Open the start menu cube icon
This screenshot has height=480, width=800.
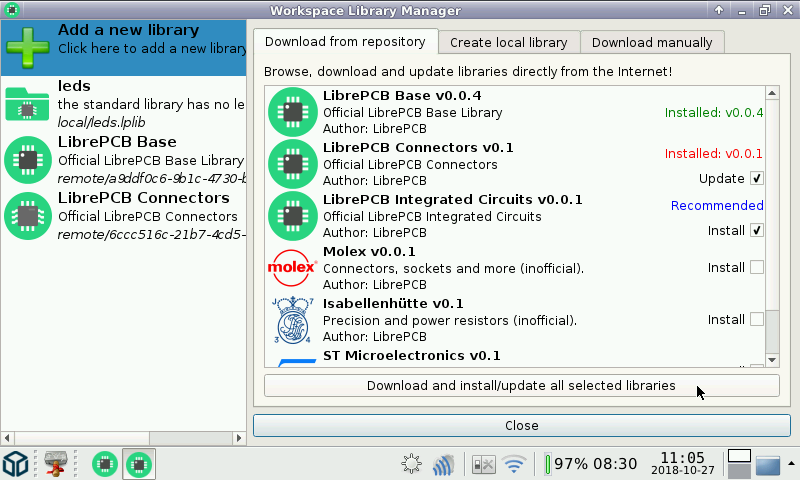pos(16,464)
